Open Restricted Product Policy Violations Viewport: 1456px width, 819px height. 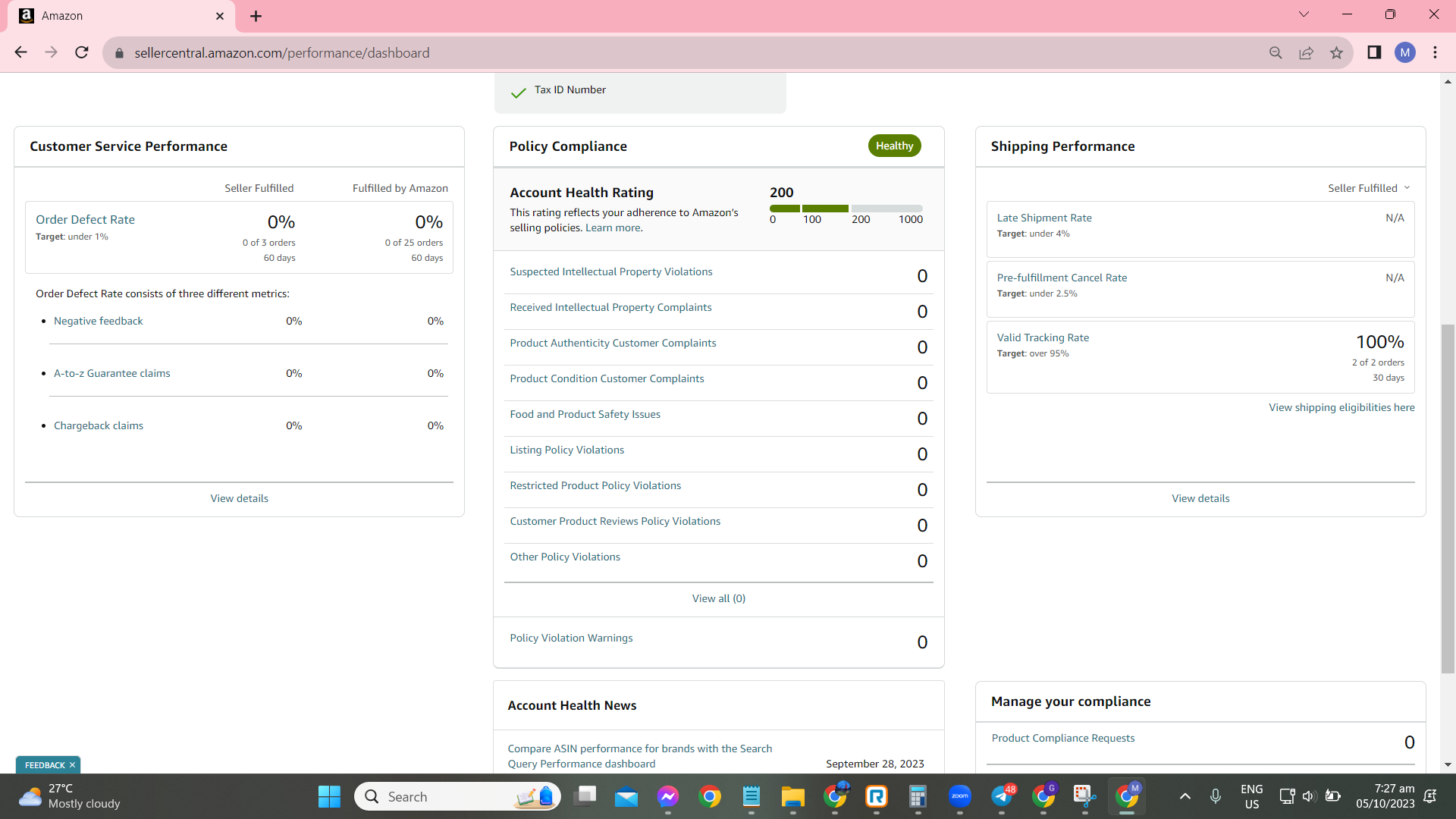pyautogui.click(x=595, y=485)
